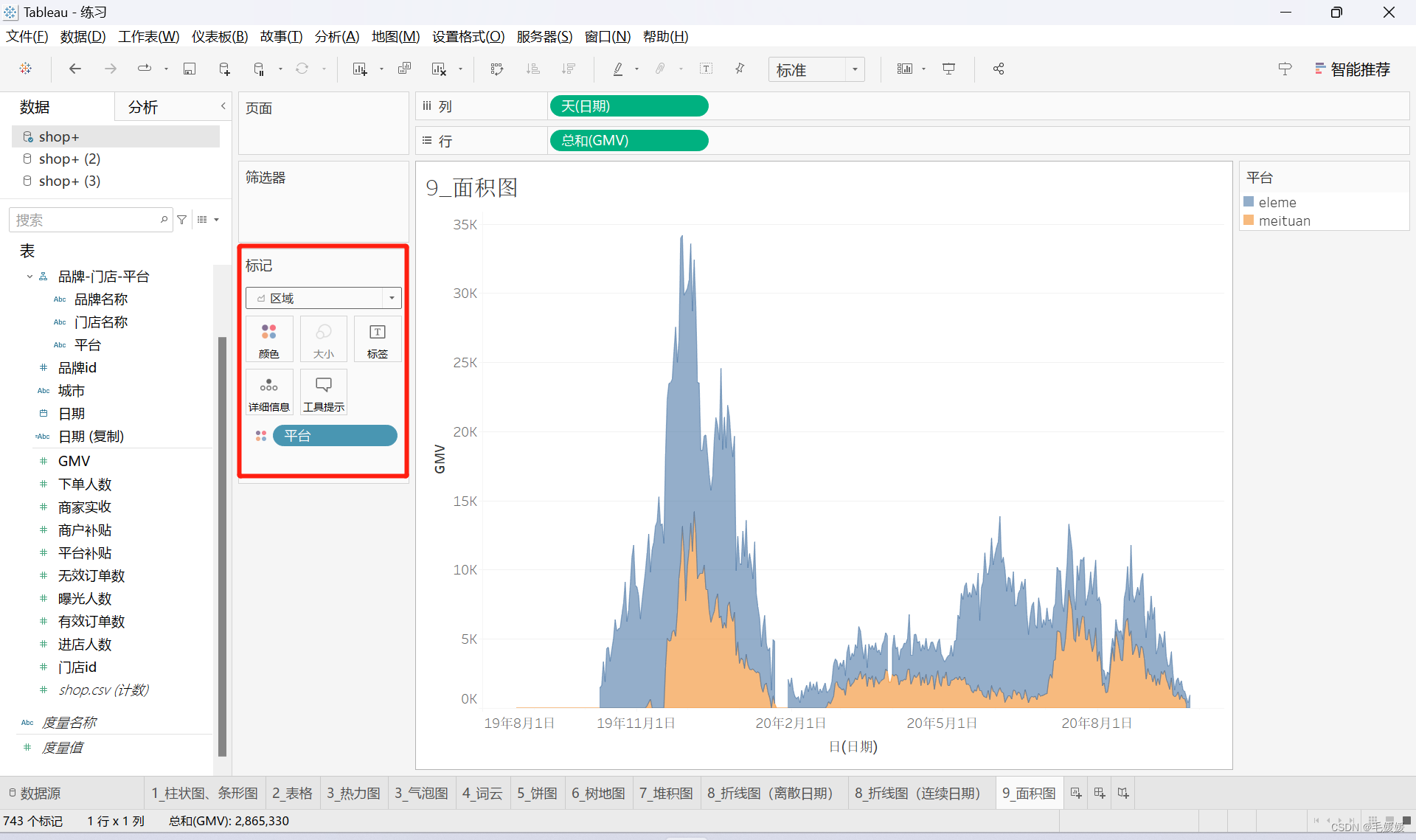Screen dimensions: 1416x840
Task: Click the eleme blue legend swatch
Action: pos(1249,202)
